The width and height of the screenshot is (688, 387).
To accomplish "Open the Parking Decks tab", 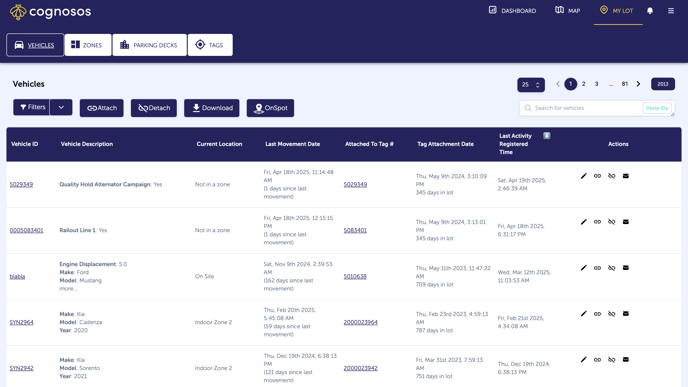I will click(x=150, y=45).
